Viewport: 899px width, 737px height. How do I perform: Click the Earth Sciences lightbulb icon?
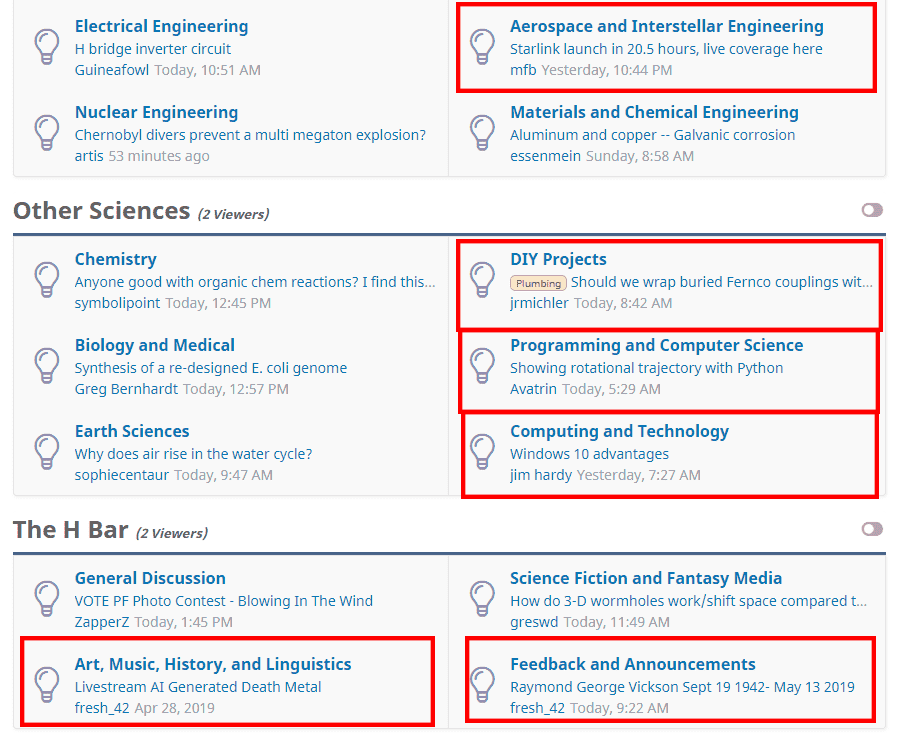pos(47,452)
